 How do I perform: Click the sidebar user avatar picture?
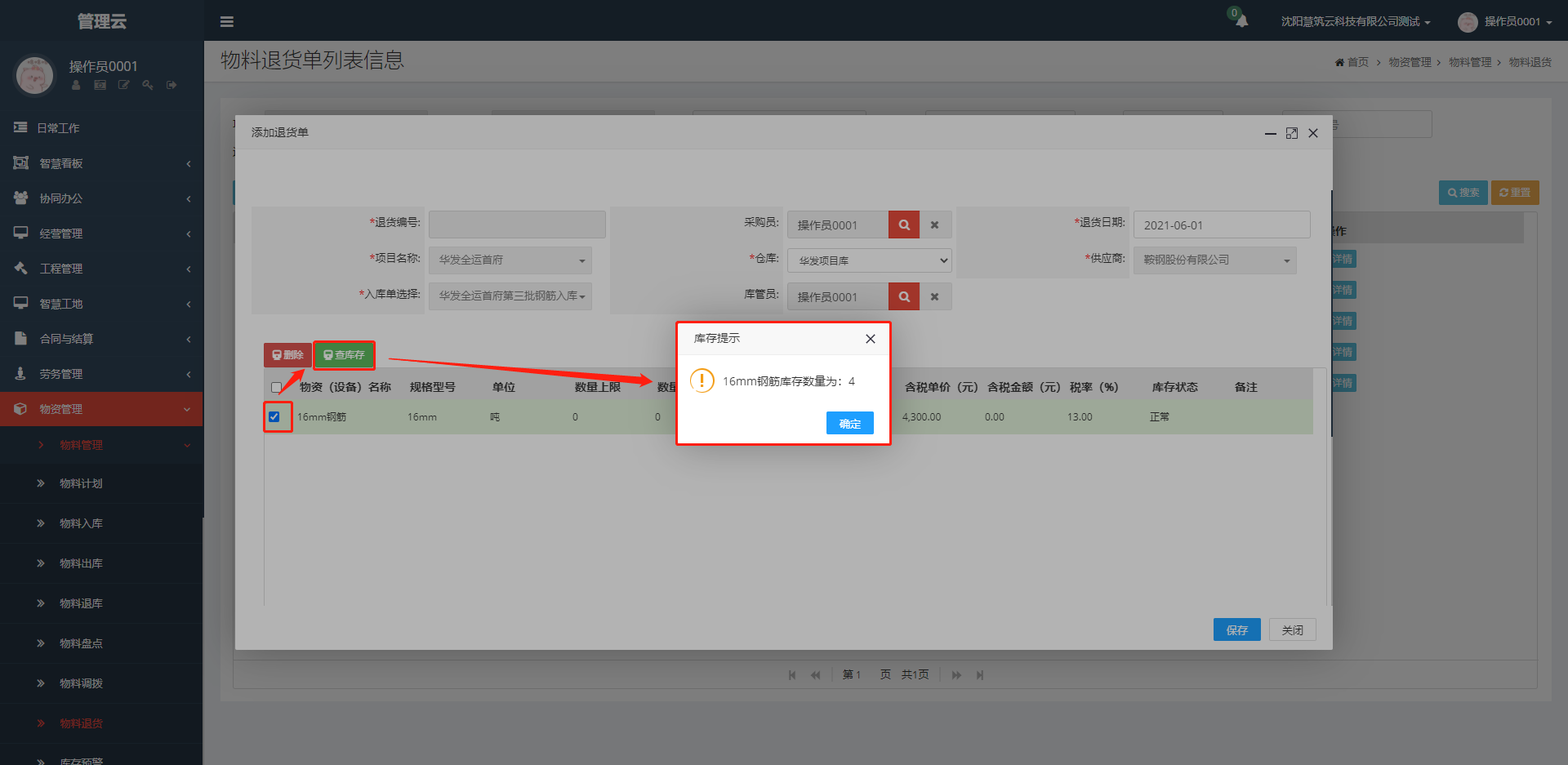pyautogui.click(x=35, y=75)
